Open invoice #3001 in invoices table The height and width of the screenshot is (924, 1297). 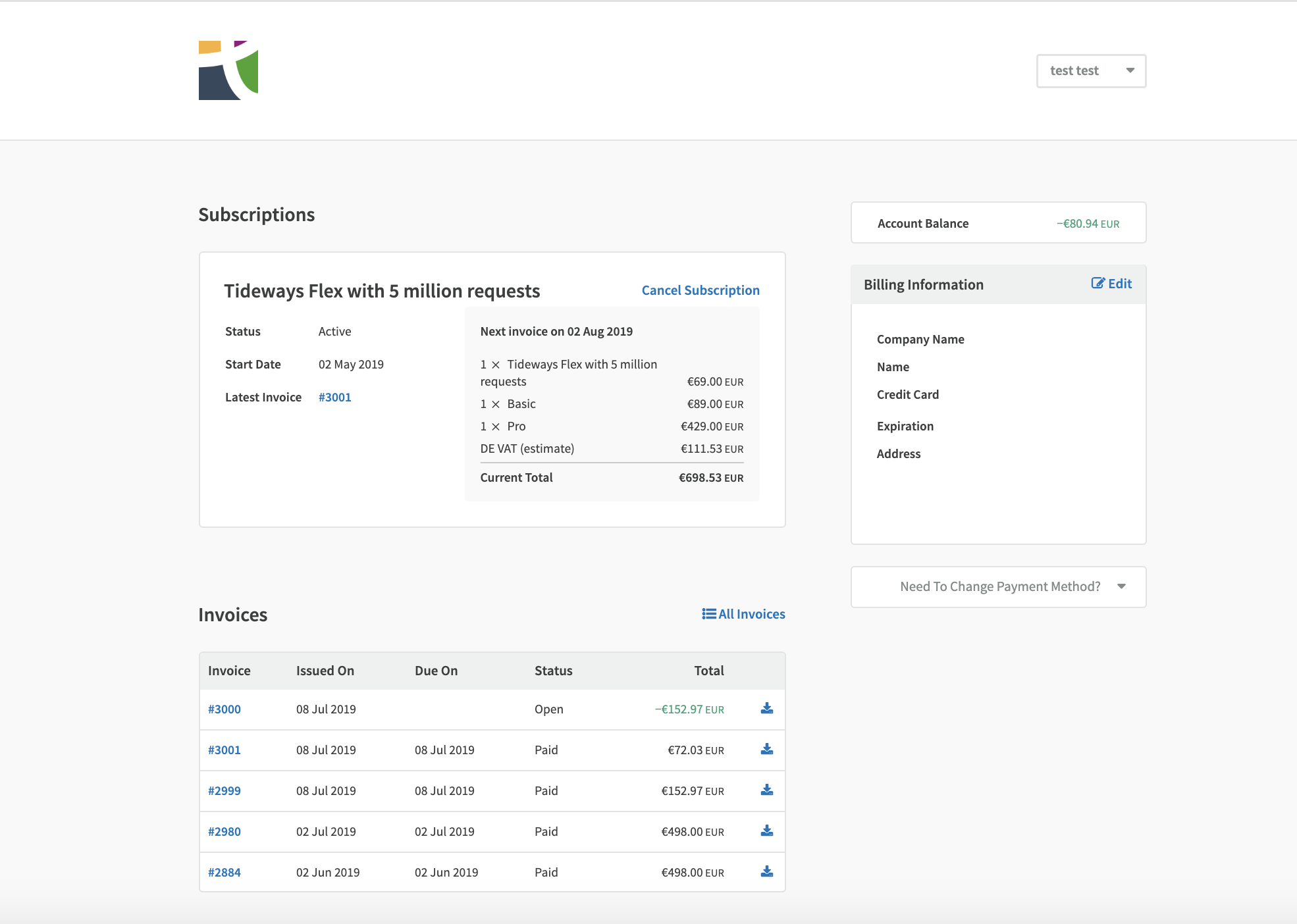[x=225, y=750]
